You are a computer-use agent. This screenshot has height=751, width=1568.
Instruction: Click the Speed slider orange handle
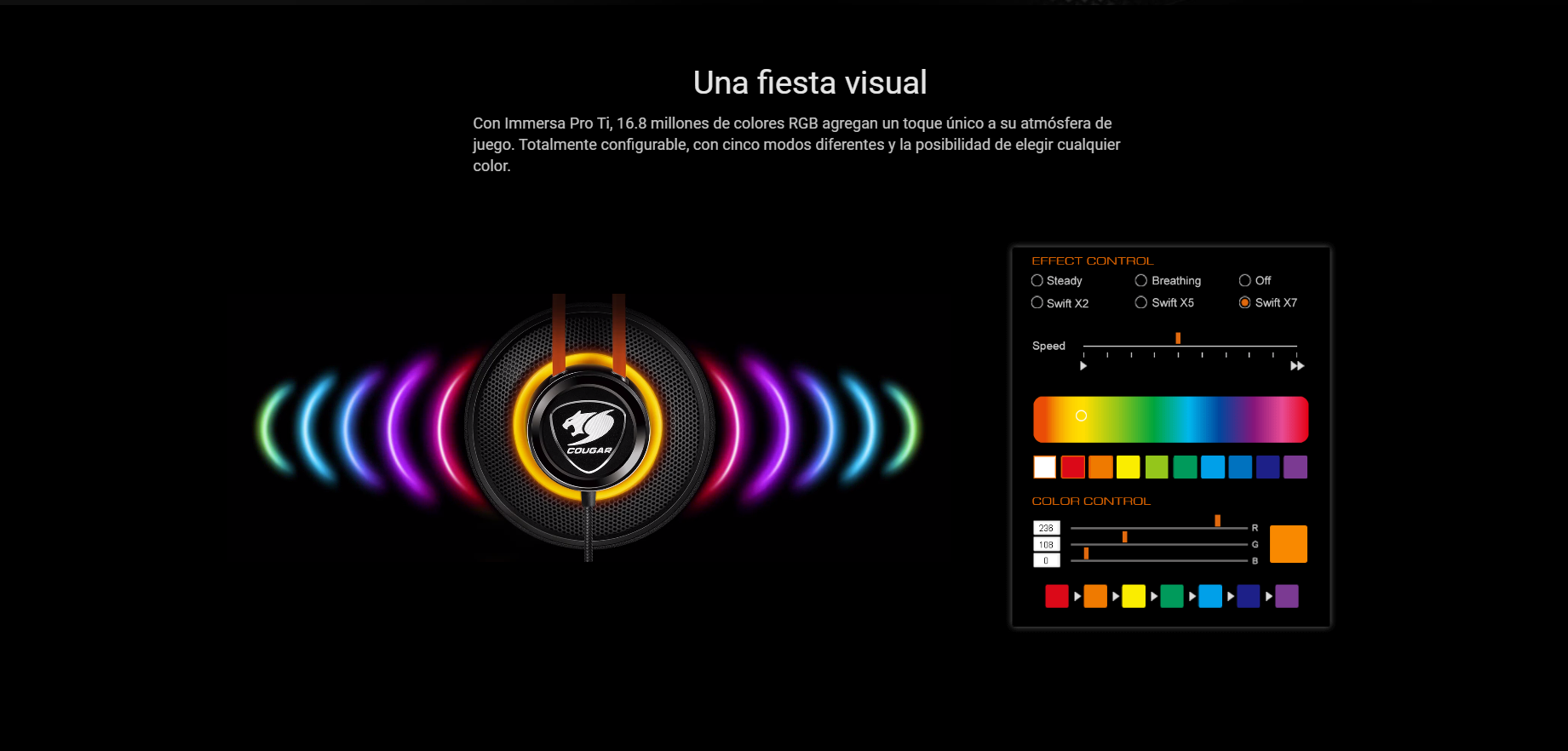click(x=1178, y=338)
